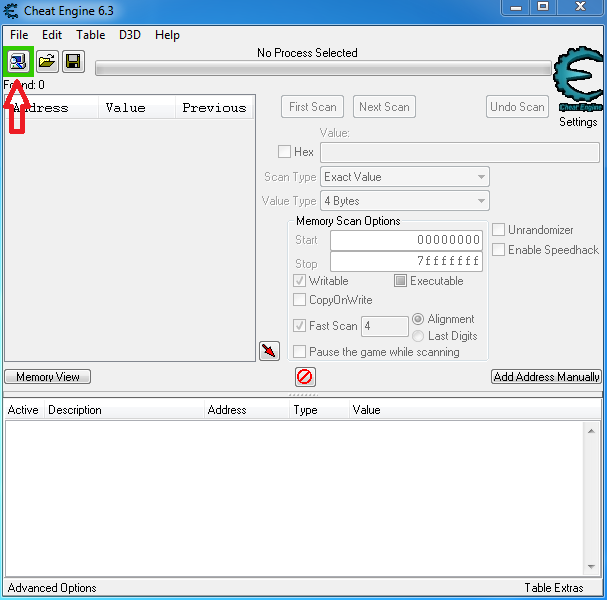Click the Settings label
The width and height of the screenshot is (607, 600).
pos(578,122)
